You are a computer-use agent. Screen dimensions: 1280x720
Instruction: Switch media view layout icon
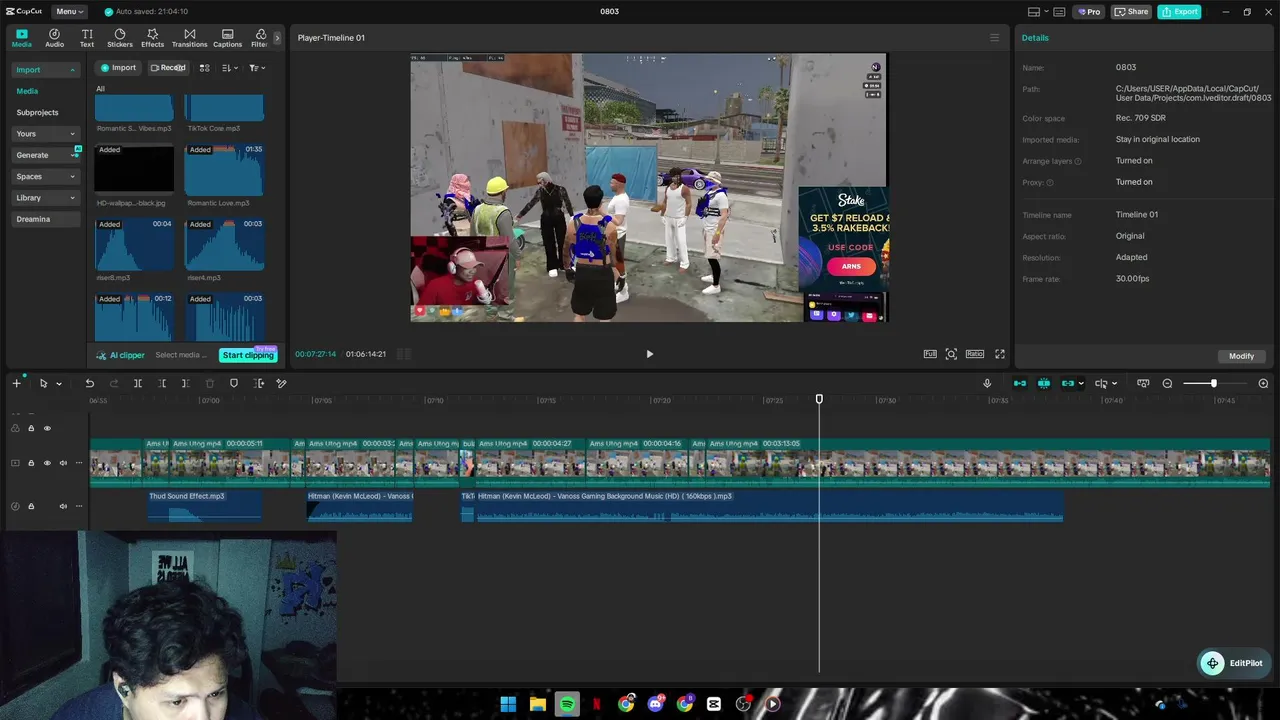coord(204,68)
